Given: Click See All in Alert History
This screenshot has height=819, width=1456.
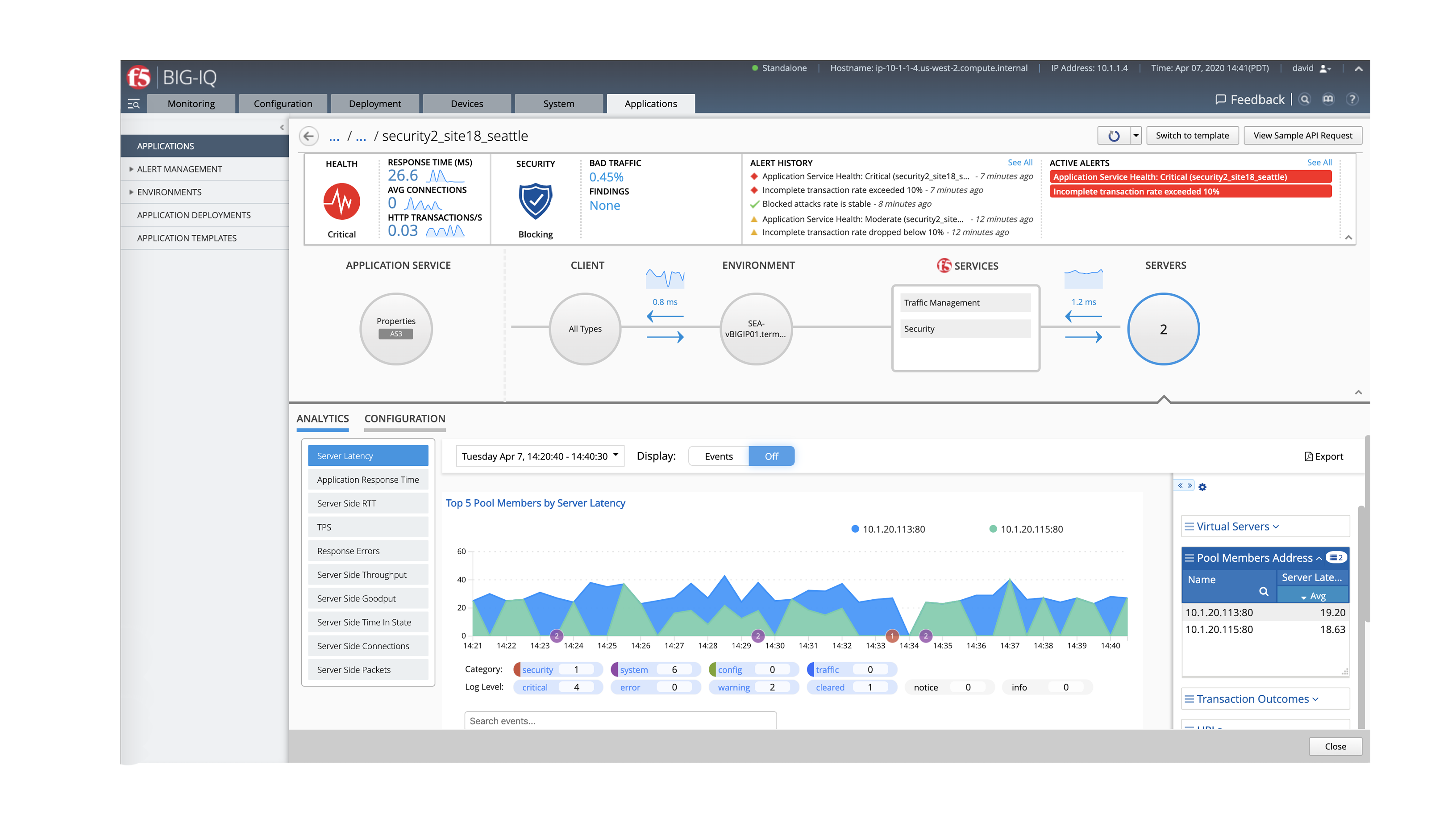Looking at the screenshot, I should (1019, 163).
